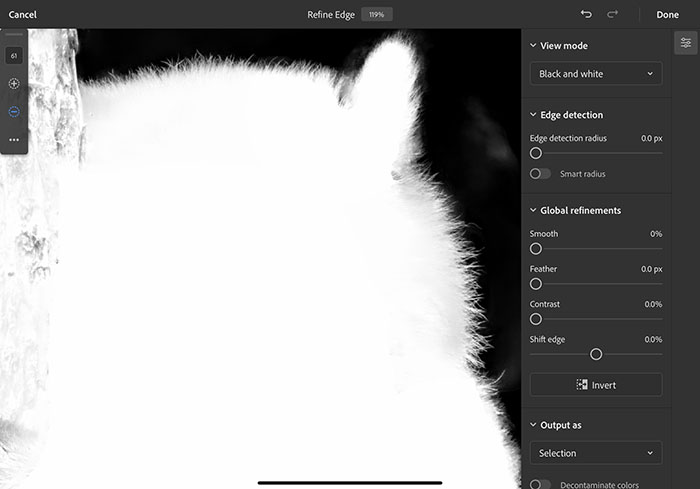This screenshot has height=489, width=700.
Task: Turn on Decontaminate colors
Action: (x=540, y=485)
